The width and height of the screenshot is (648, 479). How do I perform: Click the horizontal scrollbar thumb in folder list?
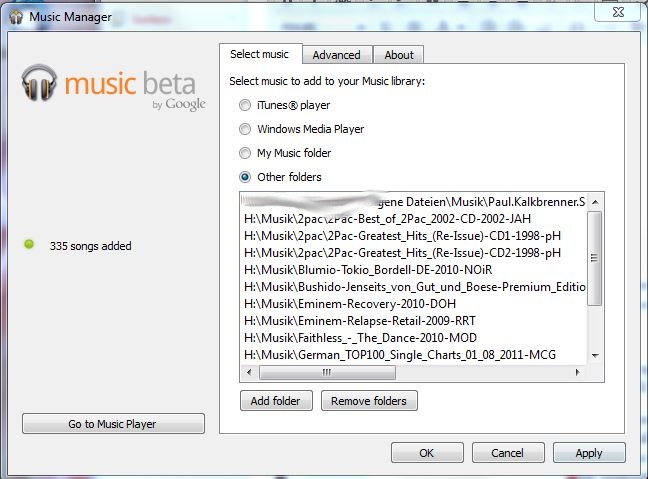click(327, 372)
